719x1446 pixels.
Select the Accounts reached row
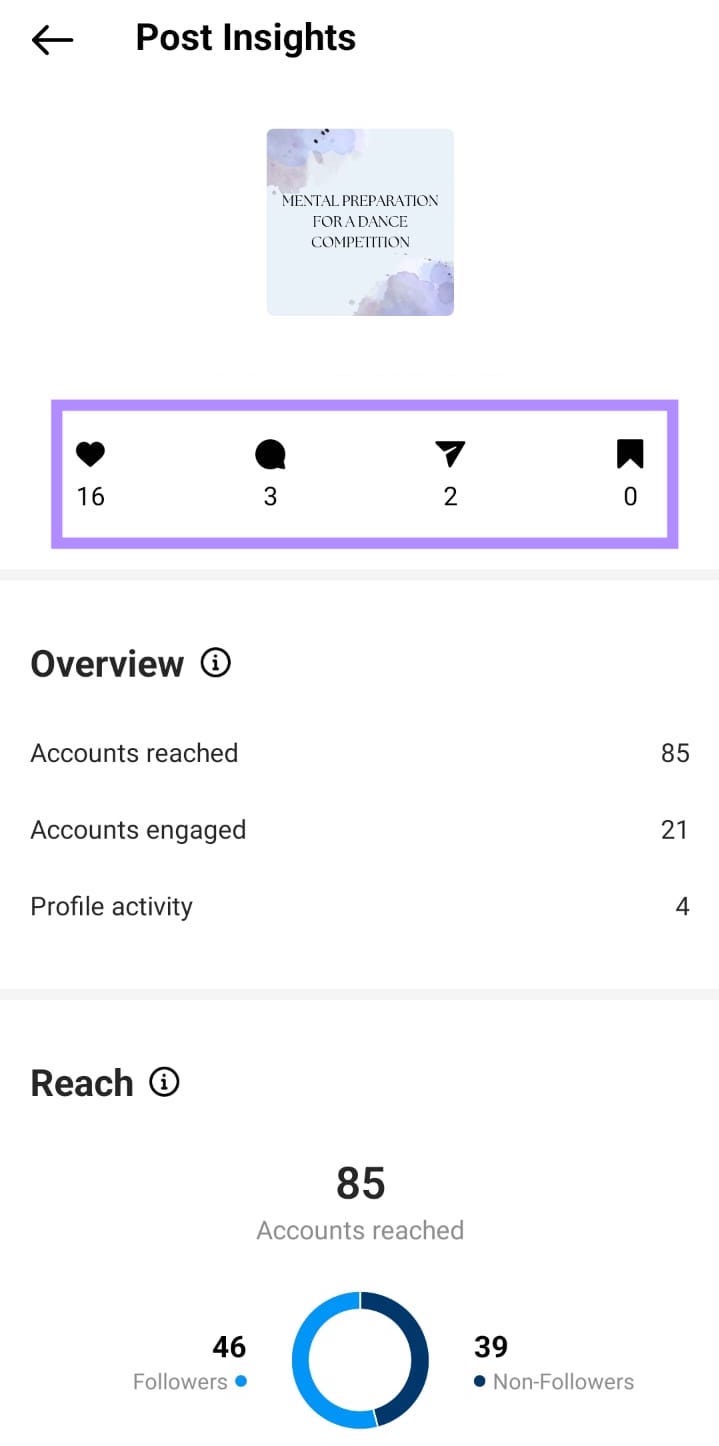tap(360, 753)
